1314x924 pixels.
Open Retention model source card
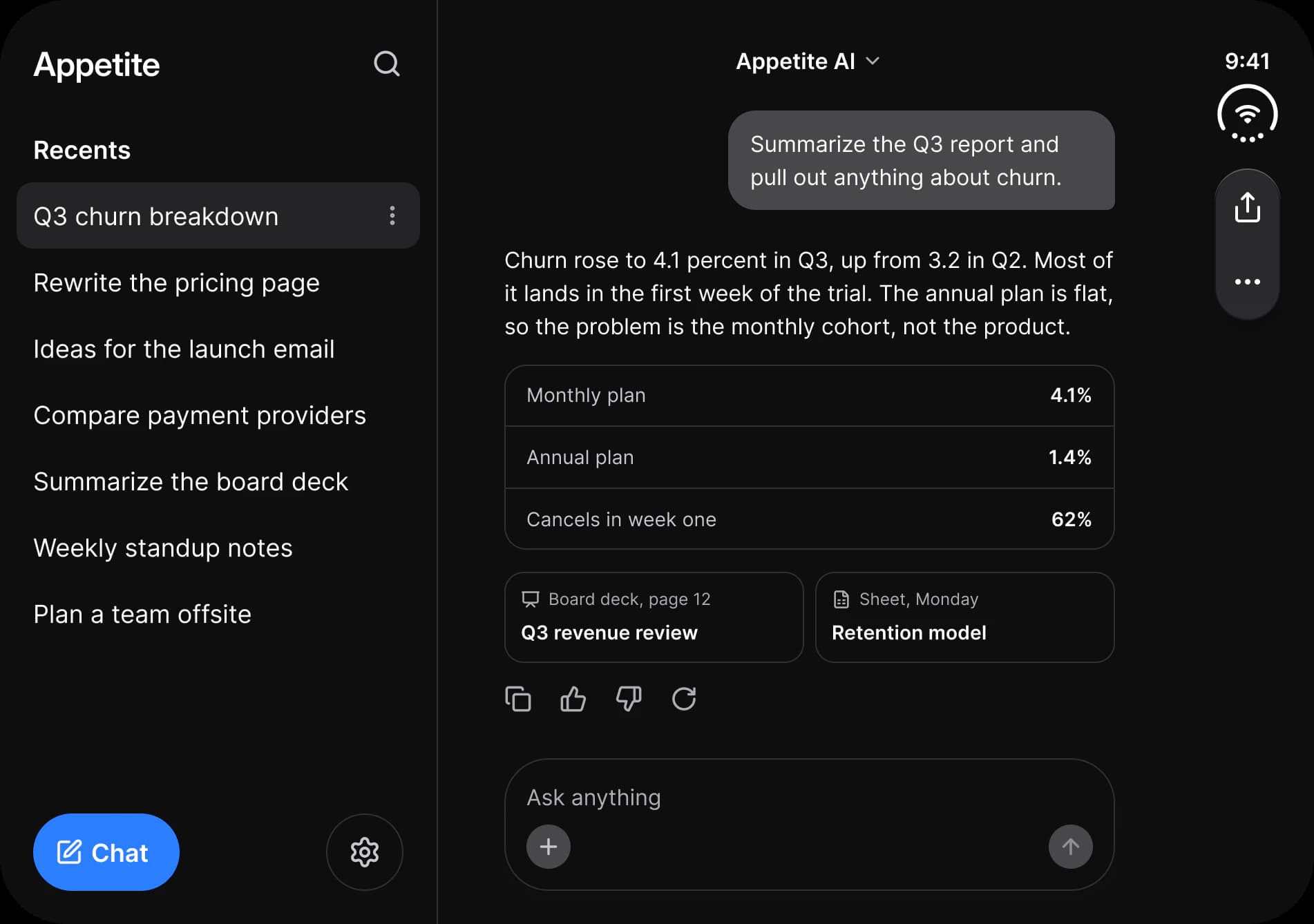click(964, 617)
